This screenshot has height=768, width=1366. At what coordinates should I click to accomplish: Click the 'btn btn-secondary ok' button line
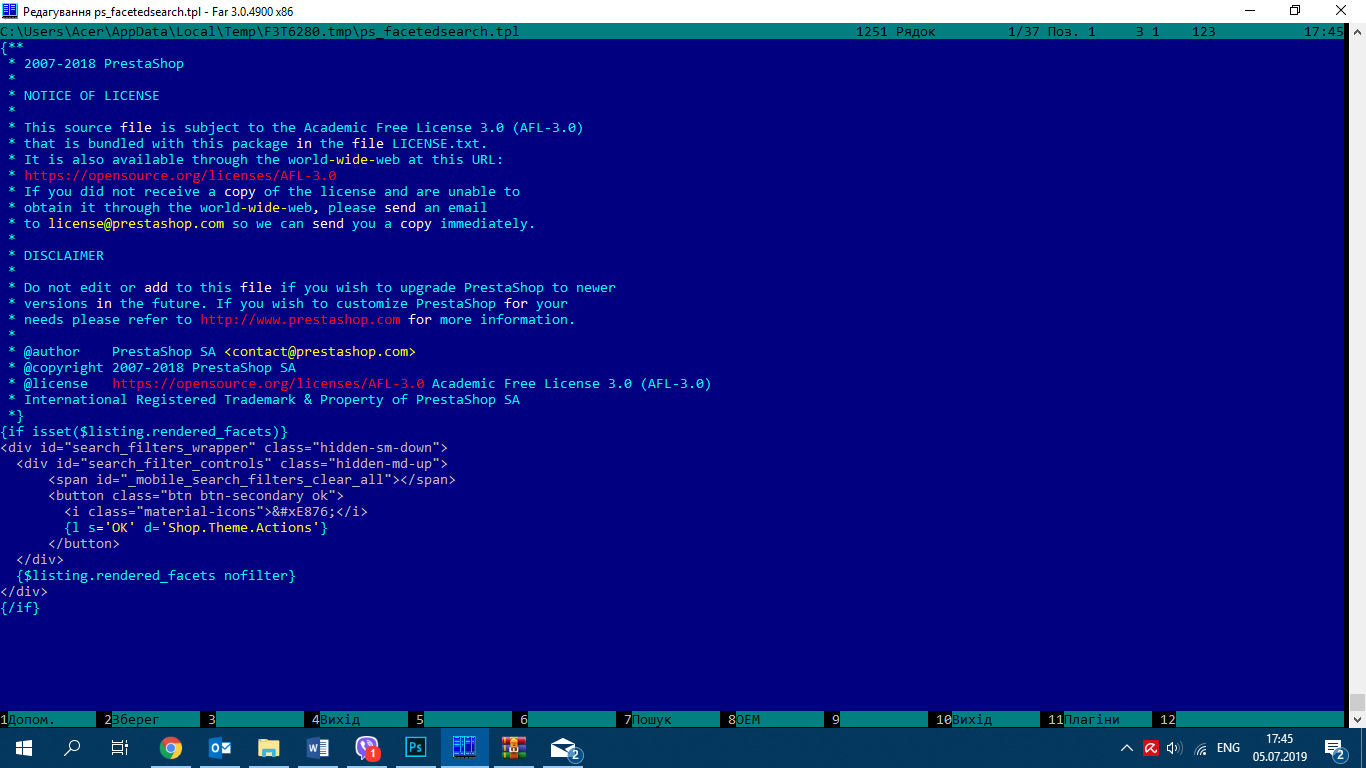coord(196,495)
